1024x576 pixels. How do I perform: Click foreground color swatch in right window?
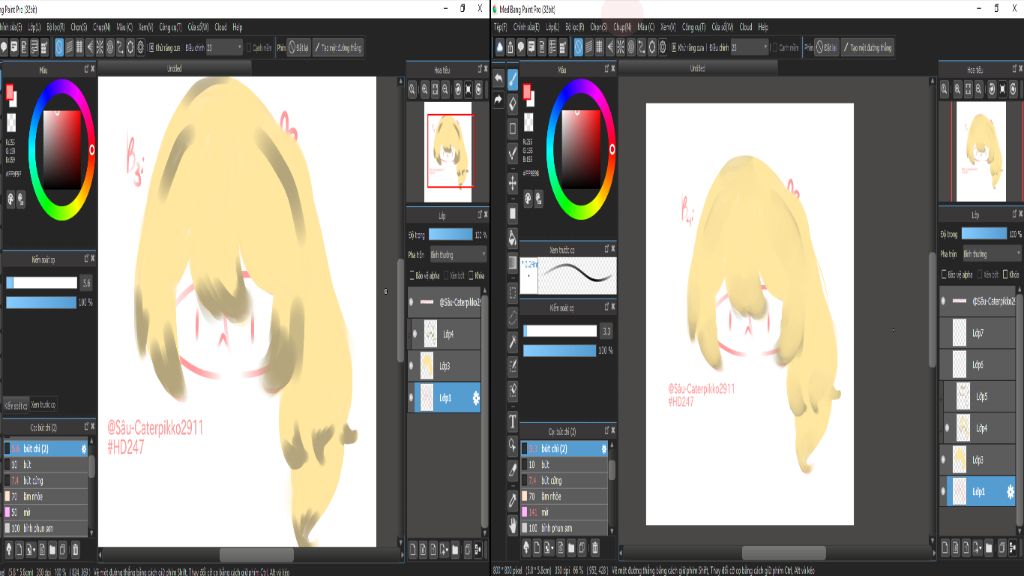[527, 91]
